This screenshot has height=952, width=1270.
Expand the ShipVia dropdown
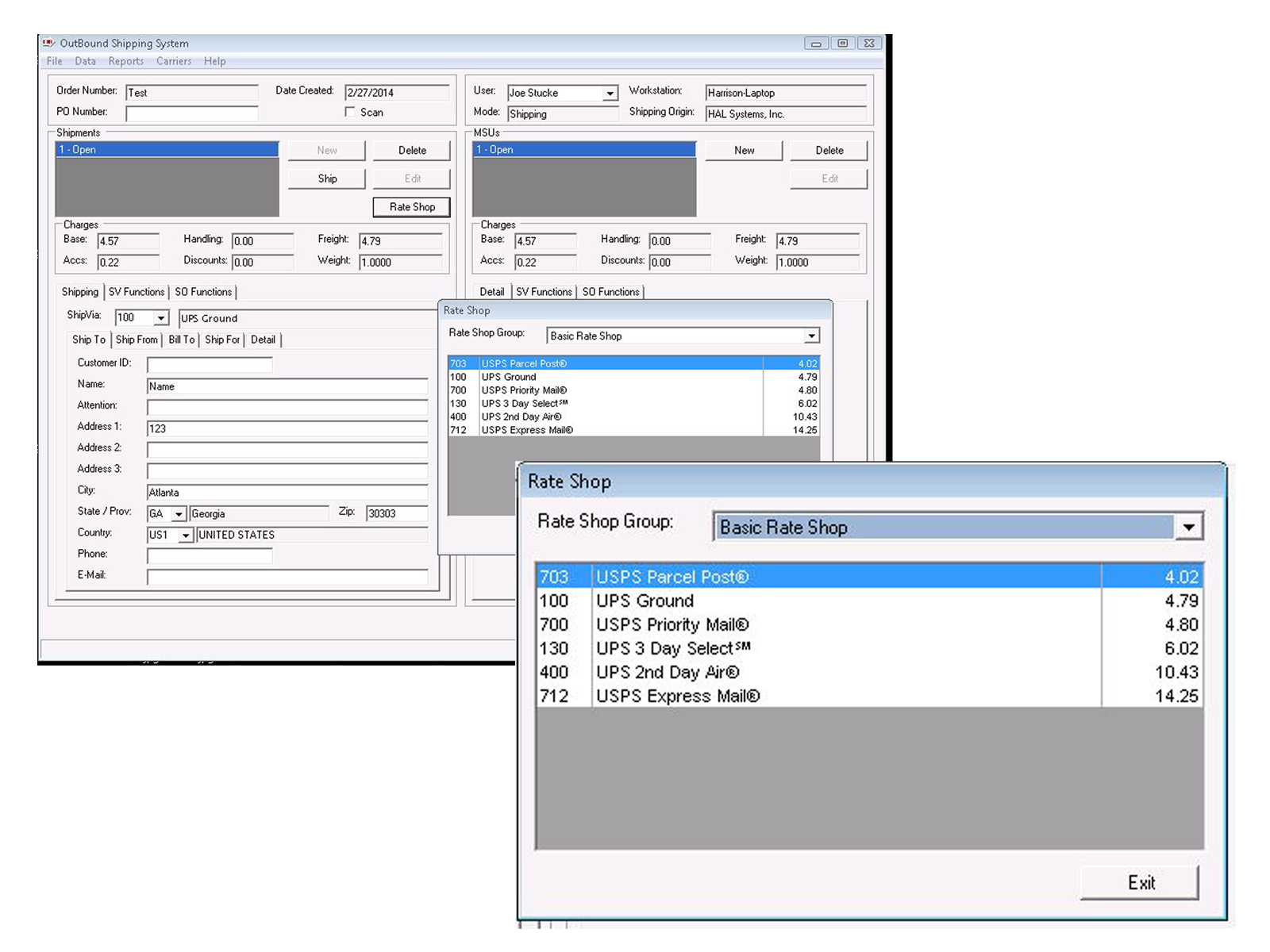tap(161, 318)
